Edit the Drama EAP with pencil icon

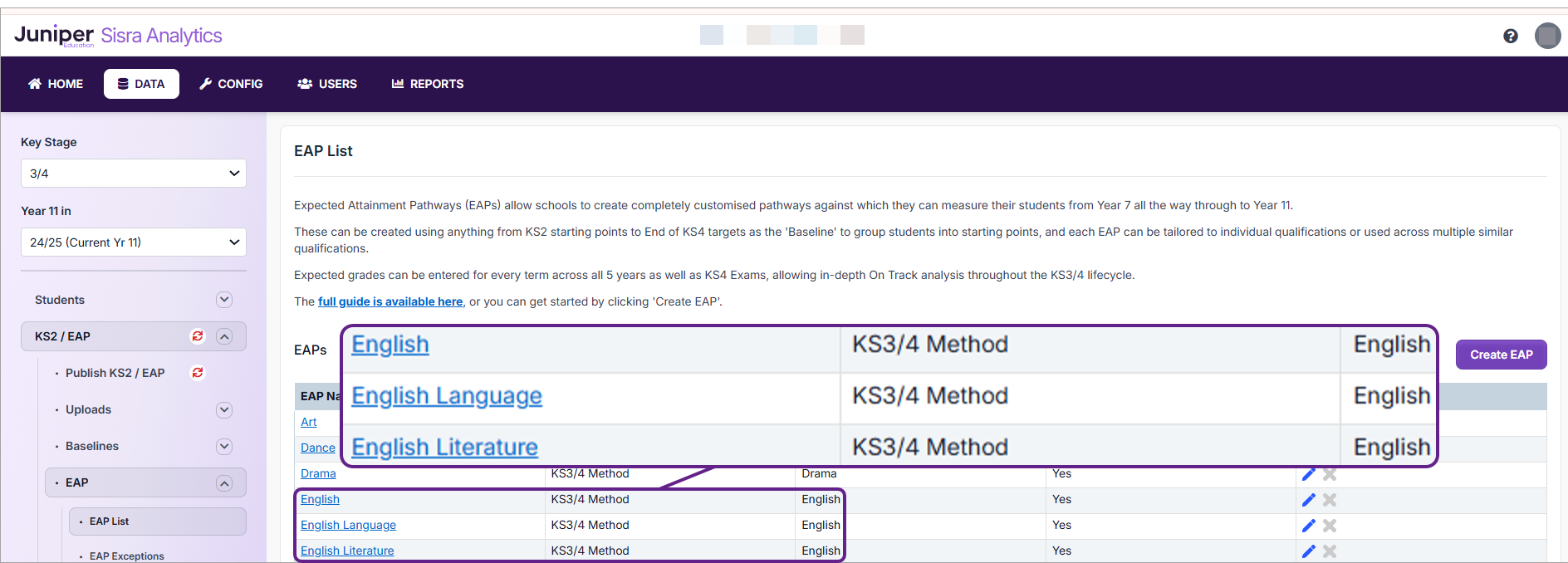click(x=1308, y=474)
